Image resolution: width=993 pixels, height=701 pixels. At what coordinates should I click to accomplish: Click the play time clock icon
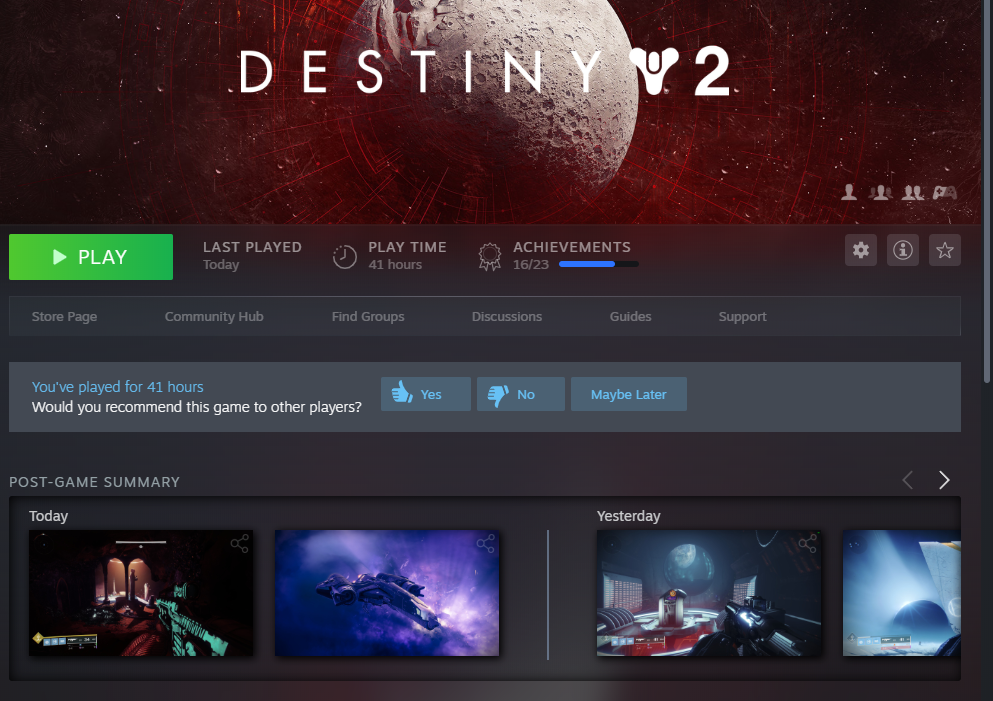coord(345,256)
